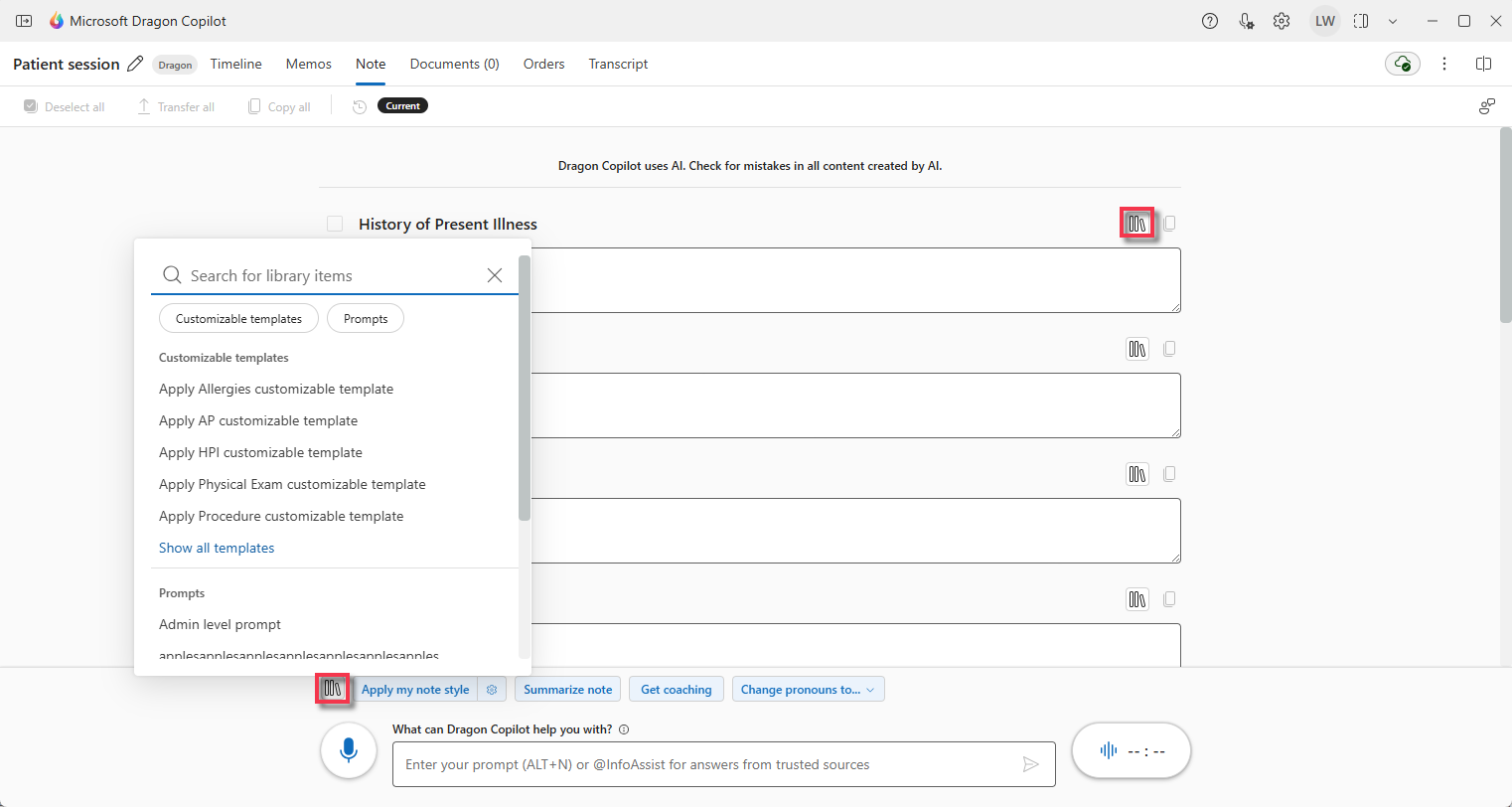Open the settings gear in the title bar
The width and height of the screenshot is (1512, 807).
click(x=1282, y=21)
